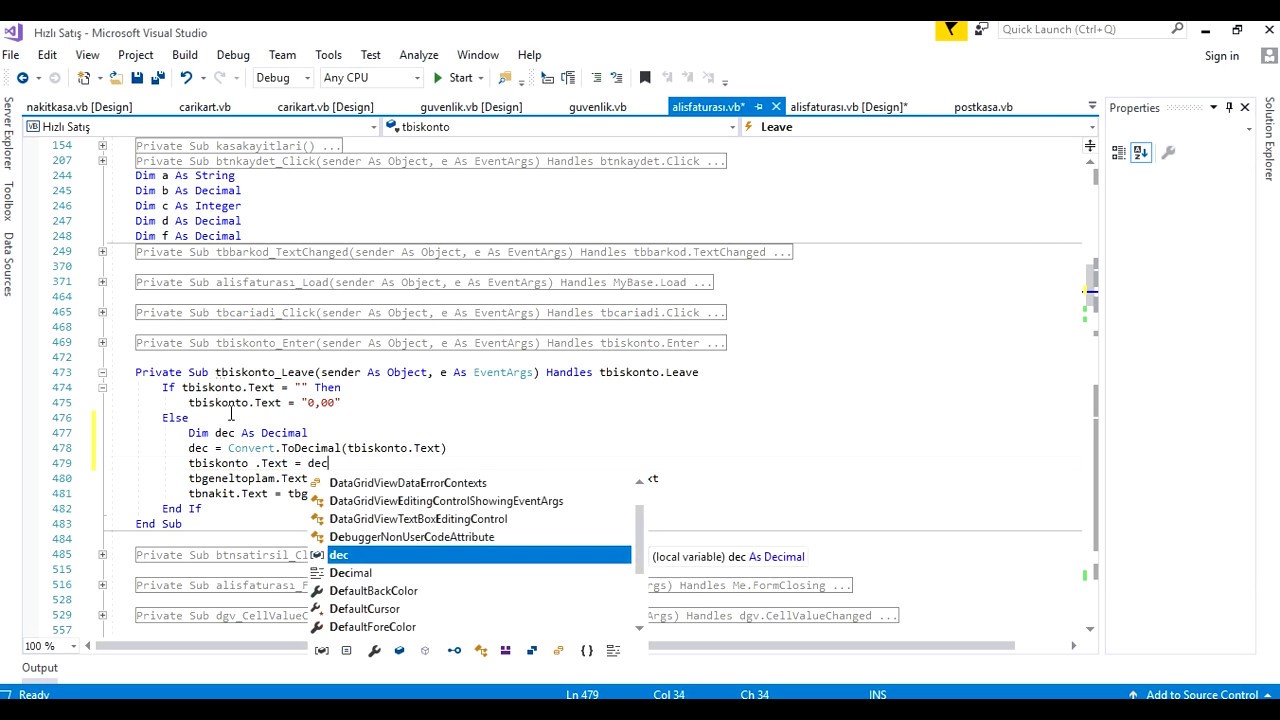Toggle the classes filter in IntelliSense bar
Screen dimensions: 1280x720
pyautogui.click(x=481, y=651)
